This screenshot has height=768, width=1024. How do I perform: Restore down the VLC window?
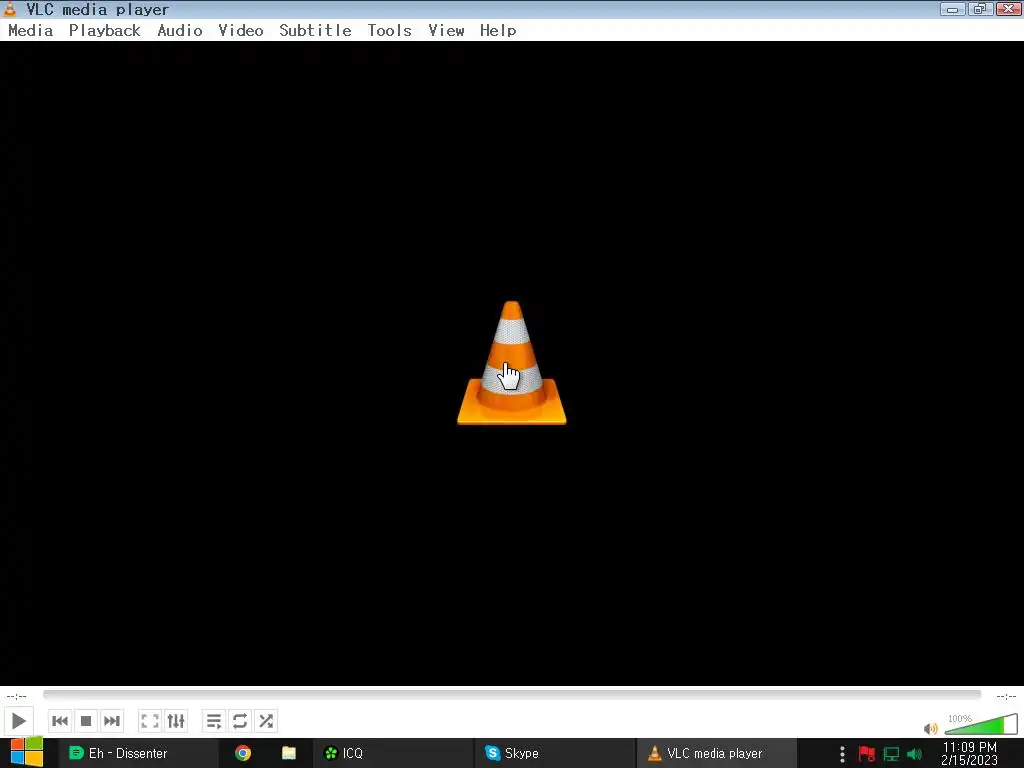(980, 9)
